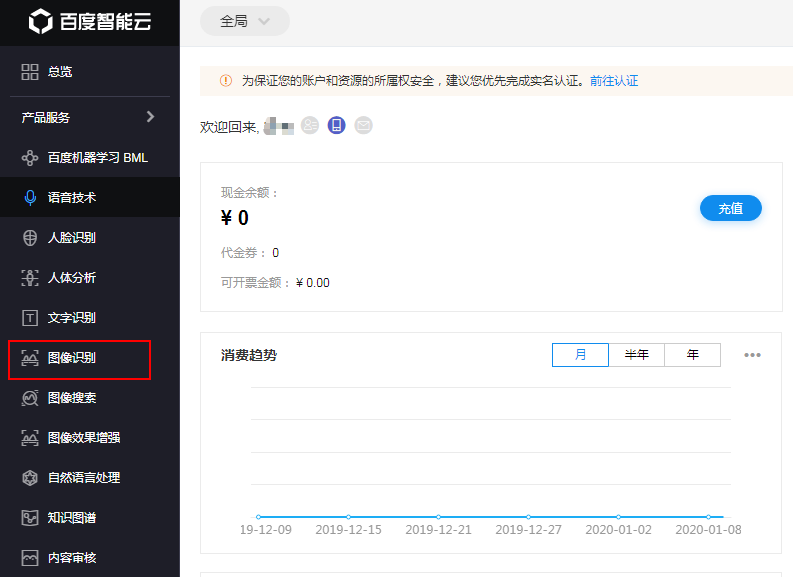This screenshot has height=577, width=793.
Task: Open 百度机器学习 BML menu item
Action: pyautogui.click(x=90, y=158)
